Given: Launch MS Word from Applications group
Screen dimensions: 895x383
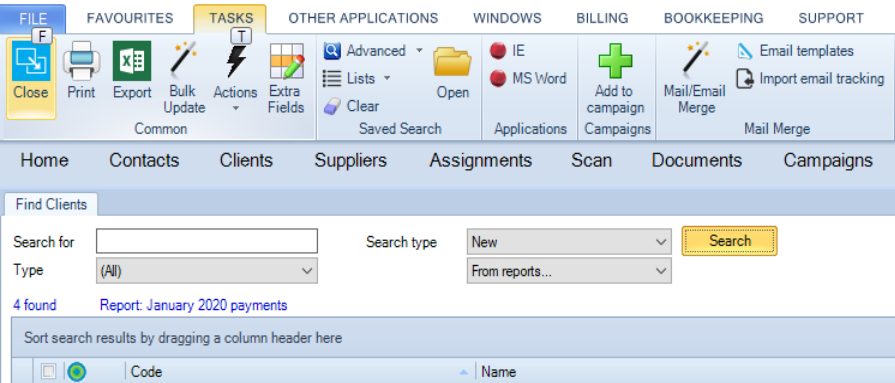Looking at the screenshot, I should [x=528, y=78].
